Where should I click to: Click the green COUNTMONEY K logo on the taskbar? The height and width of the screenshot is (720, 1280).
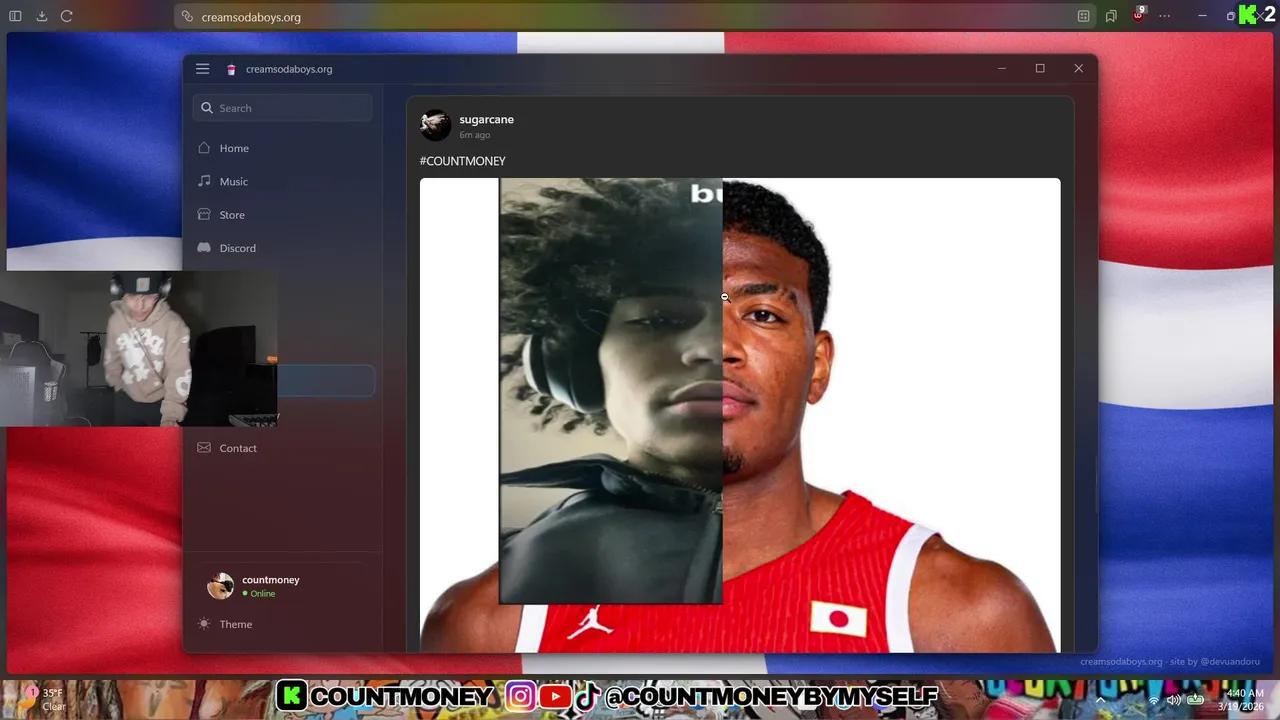pyautogui.click(x=291, y=696)
